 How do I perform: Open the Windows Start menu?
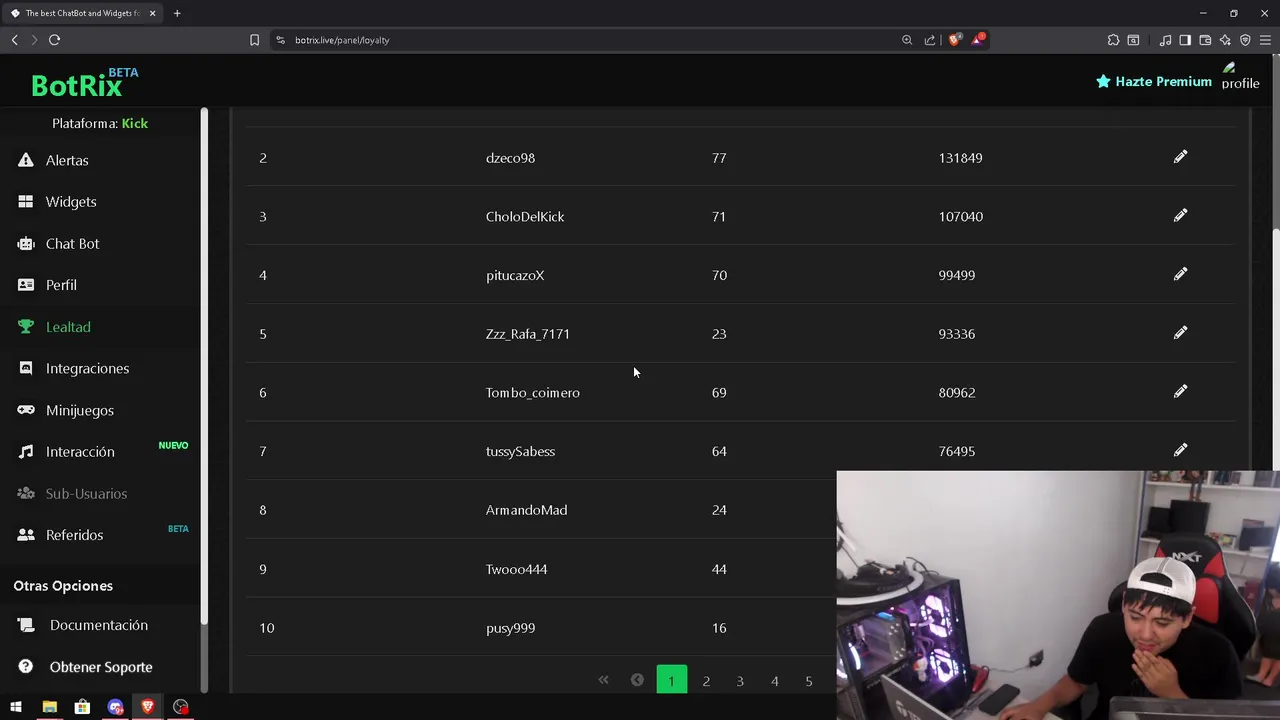[x=16, y=707]
